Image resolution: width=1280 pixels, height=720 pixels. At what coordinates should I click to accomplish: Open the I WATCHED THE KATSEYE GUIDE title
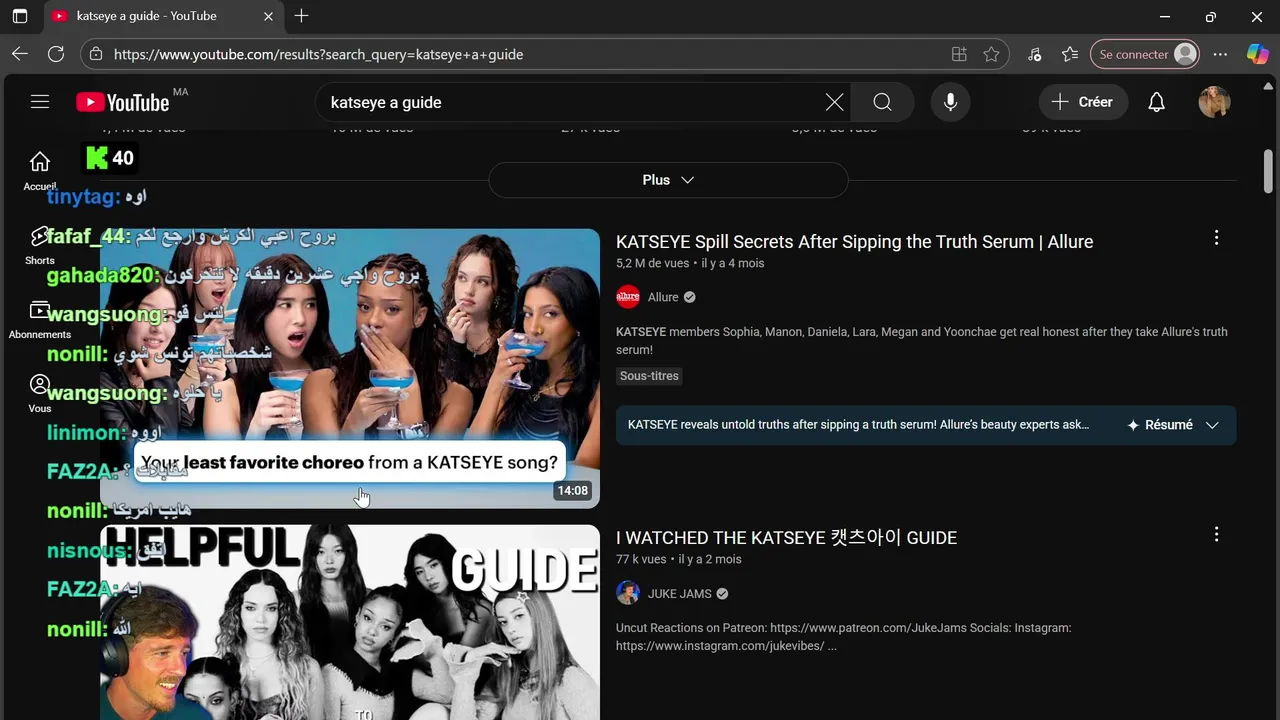[x=786, y=537]
